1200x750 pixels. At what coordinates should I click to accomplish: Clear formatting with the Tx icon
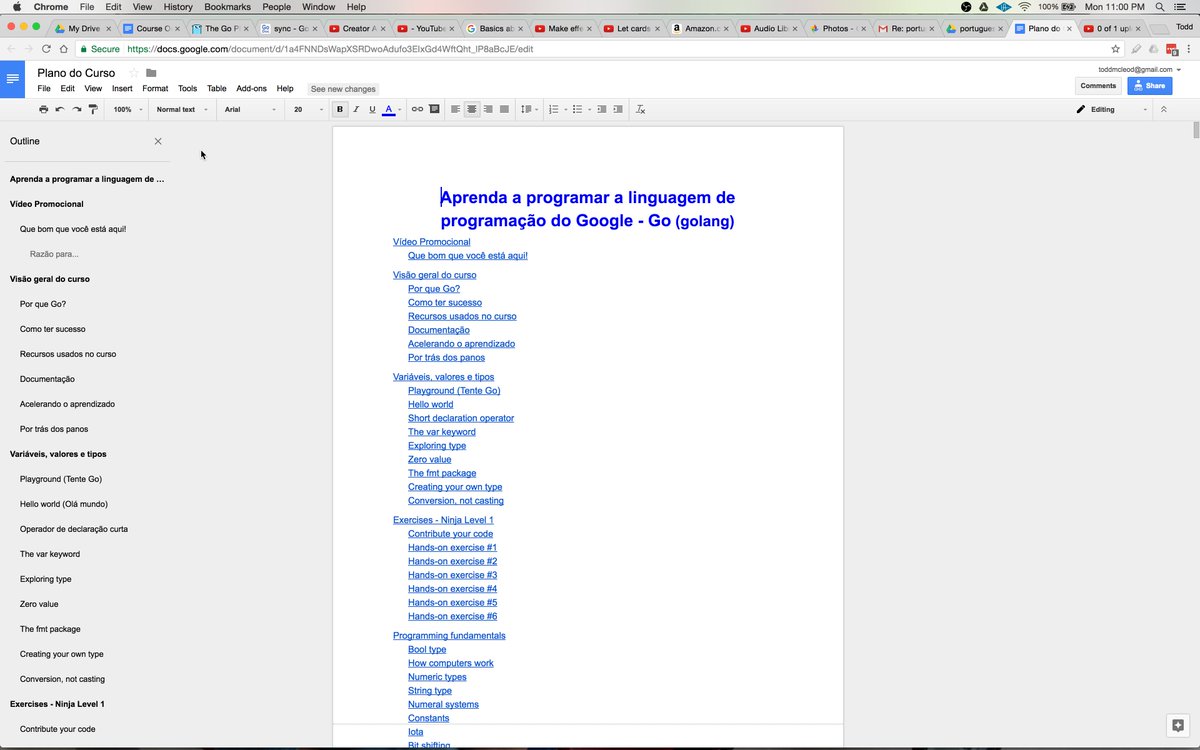click(641, 109)
